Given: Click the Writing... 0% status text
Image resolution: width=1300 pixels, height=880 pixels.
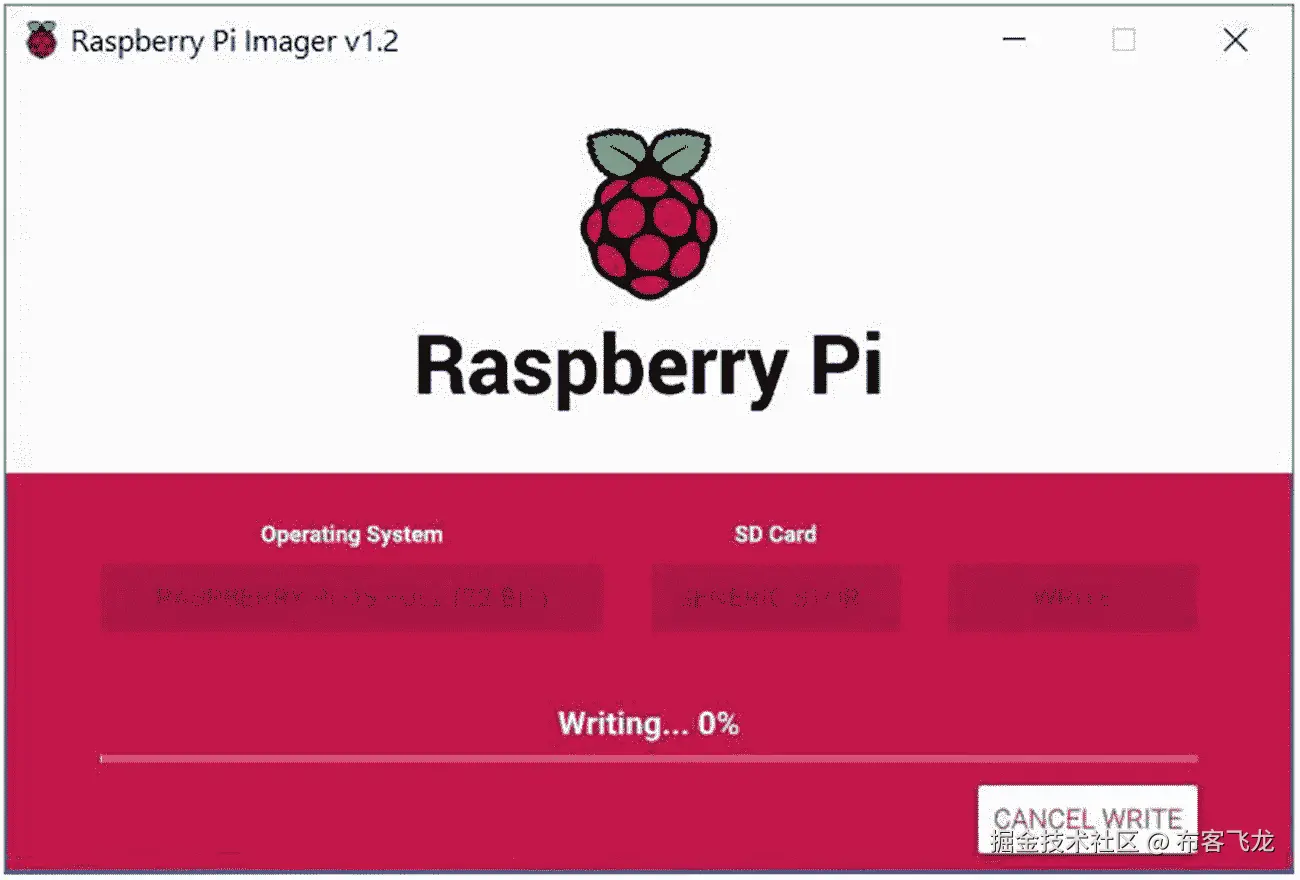Looking at the screenshot, I should [x=649, y=723].
